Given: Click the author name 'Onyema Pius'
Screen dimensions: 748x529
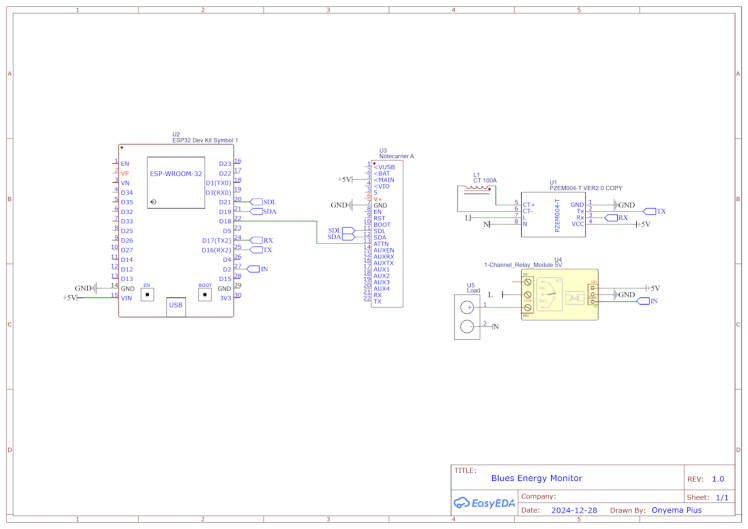Looking at the screenshot, I should coord(676,510).
